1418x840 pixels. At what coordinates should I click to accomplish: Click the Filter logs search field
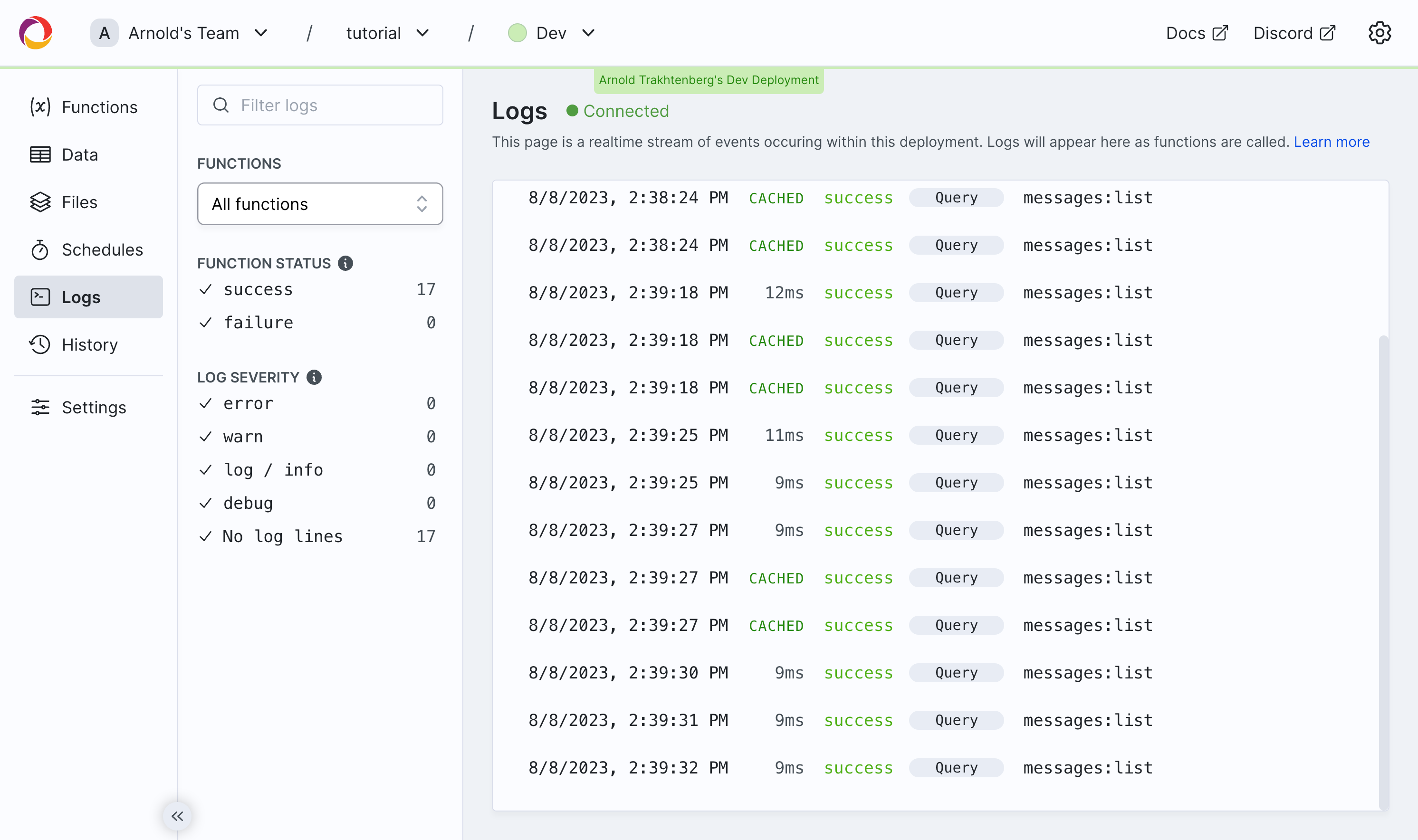[x=320, y=105]
